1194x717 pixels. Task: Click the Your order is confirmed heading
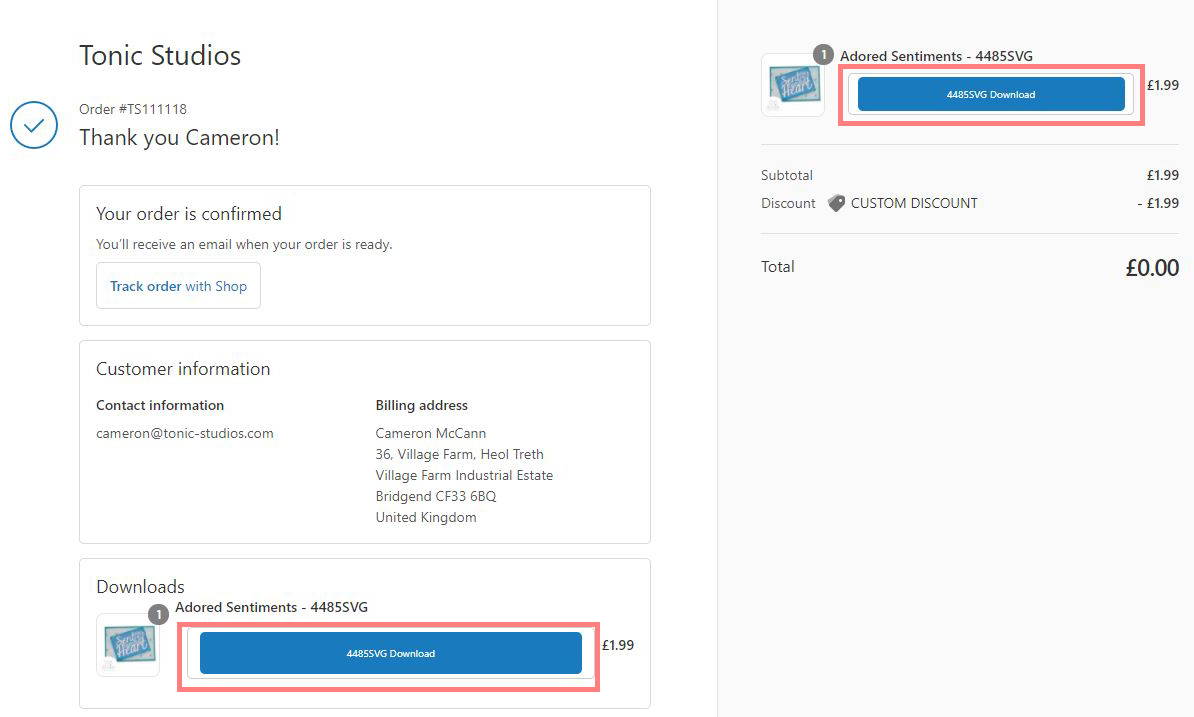coord(189,214)
